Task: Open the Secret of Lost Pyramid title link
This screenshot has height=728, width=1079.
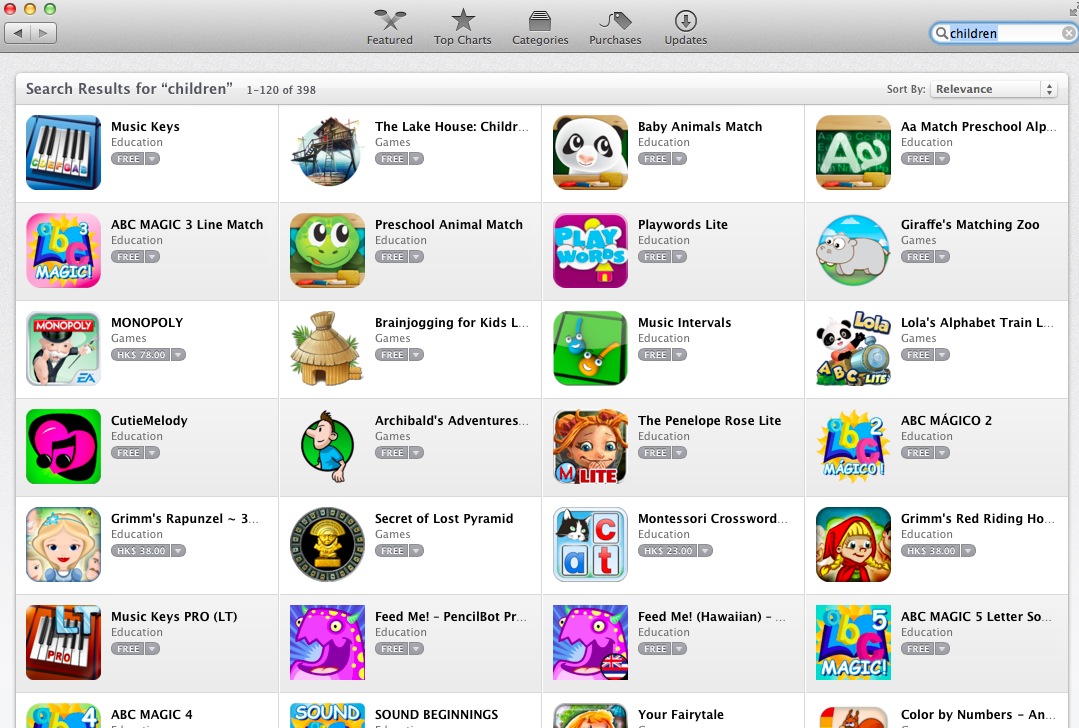Action: pyautogui.click(x=444, y=518)
